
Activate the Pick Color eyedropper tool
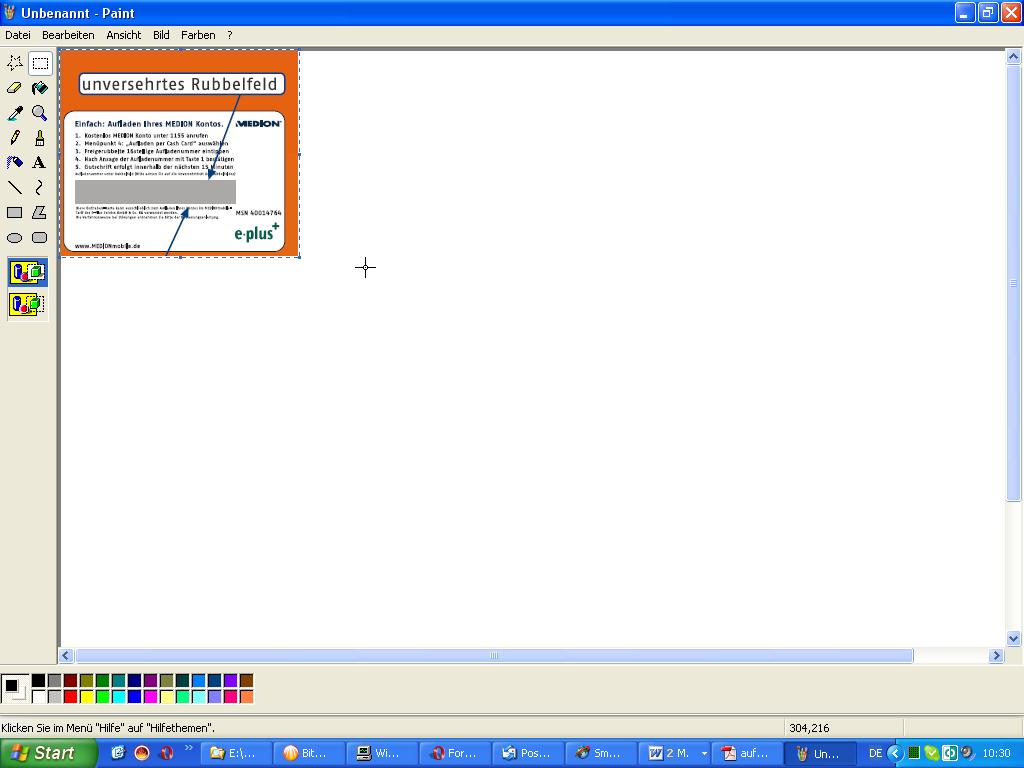coord(14,113)
